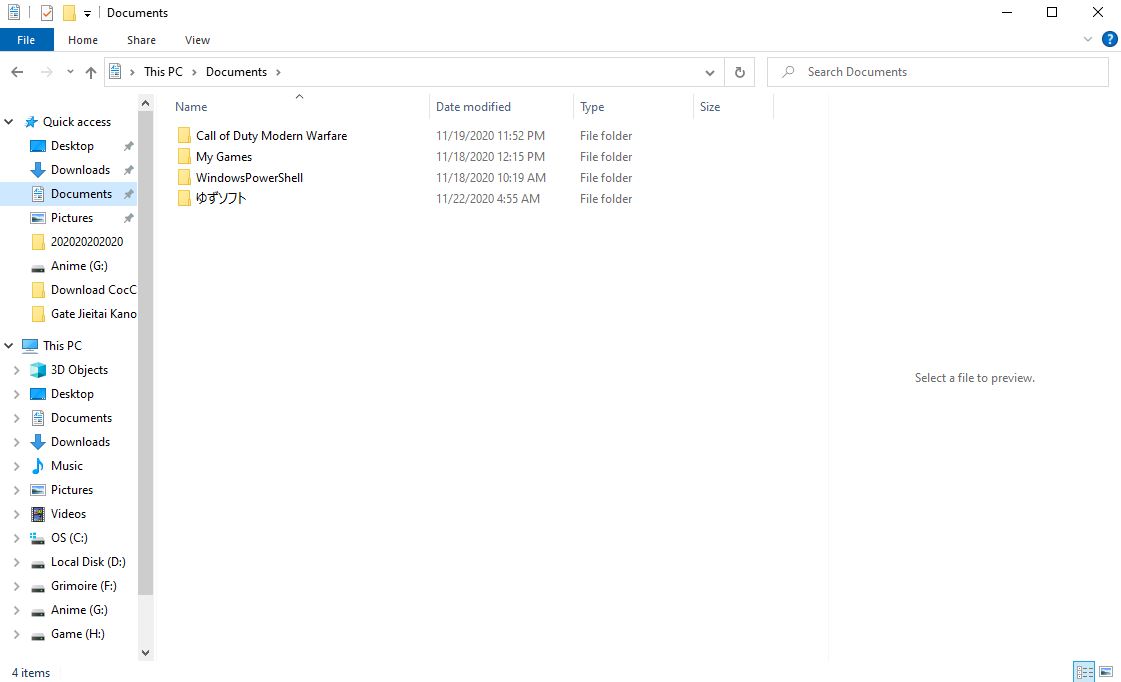Refresh the Documents folder view
1121x682 pixels.
(x=739, y=72)
